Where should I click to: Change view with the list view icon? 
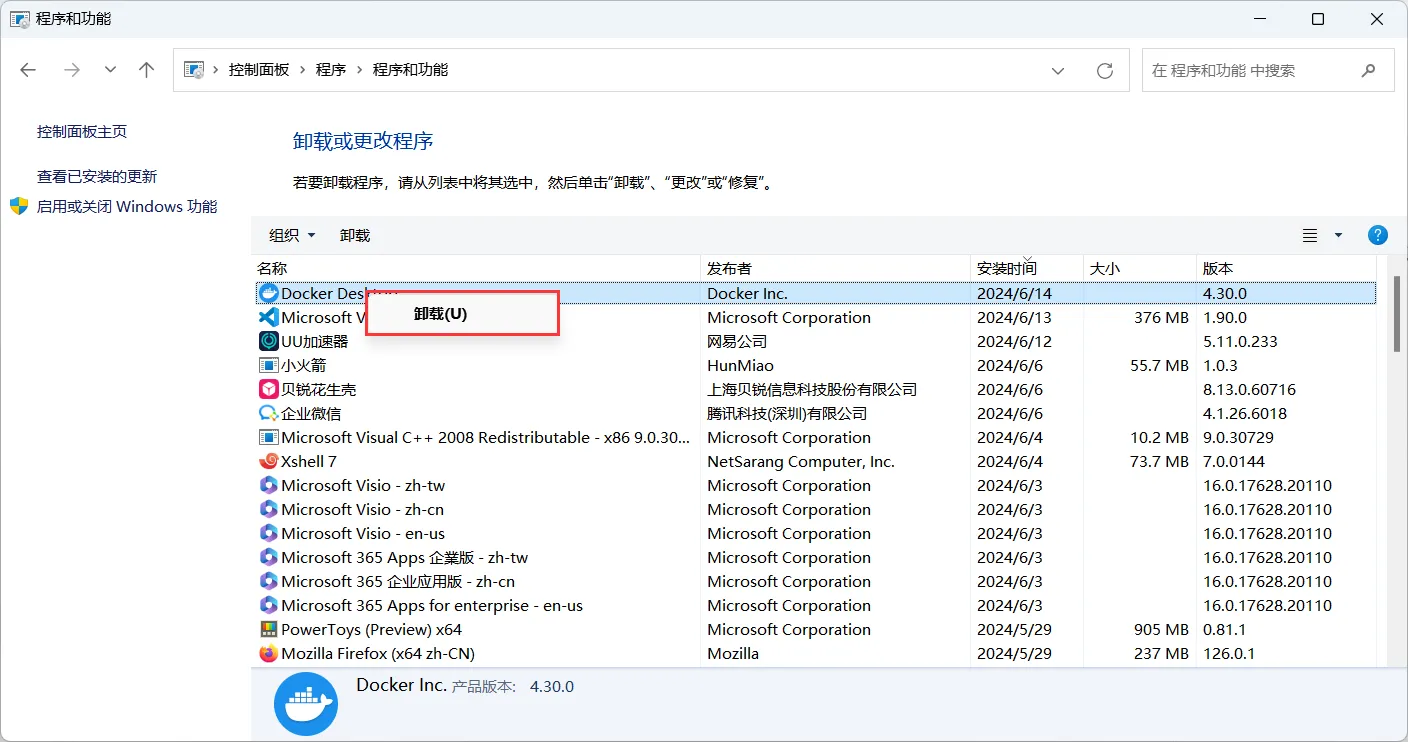(x=1310, y=235)
